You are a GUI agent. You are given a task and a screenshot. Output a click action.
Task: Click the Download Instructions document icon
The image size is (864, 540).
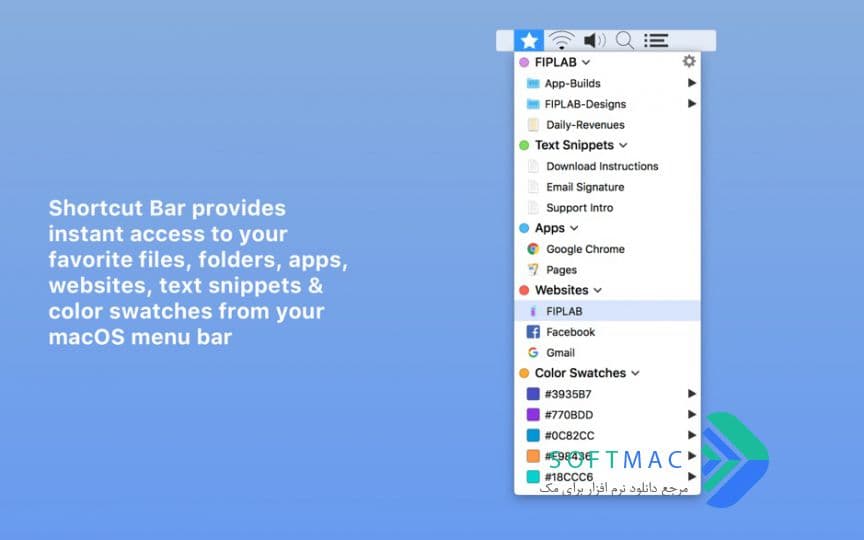pyautogui.click(x=533, y=166)
